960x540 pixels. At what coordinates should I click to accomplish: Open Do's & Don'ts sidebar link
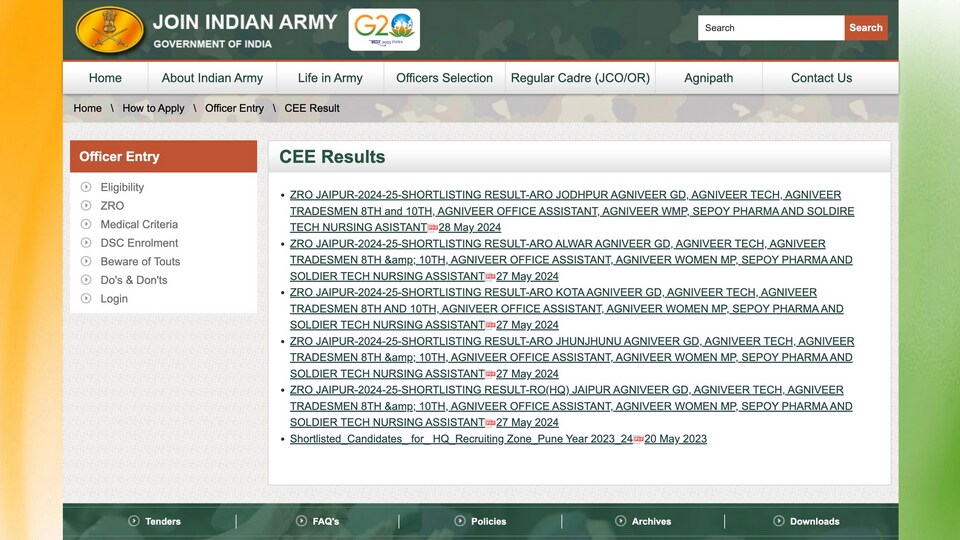(133, 280)
